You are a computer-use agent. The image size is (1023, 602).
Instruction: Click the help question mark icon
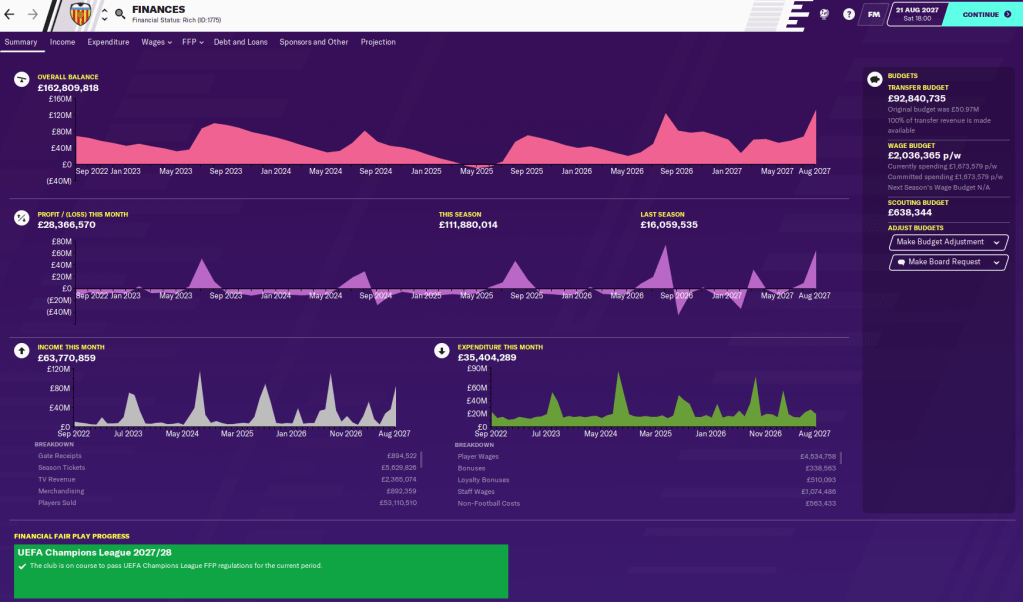point(849,14)
